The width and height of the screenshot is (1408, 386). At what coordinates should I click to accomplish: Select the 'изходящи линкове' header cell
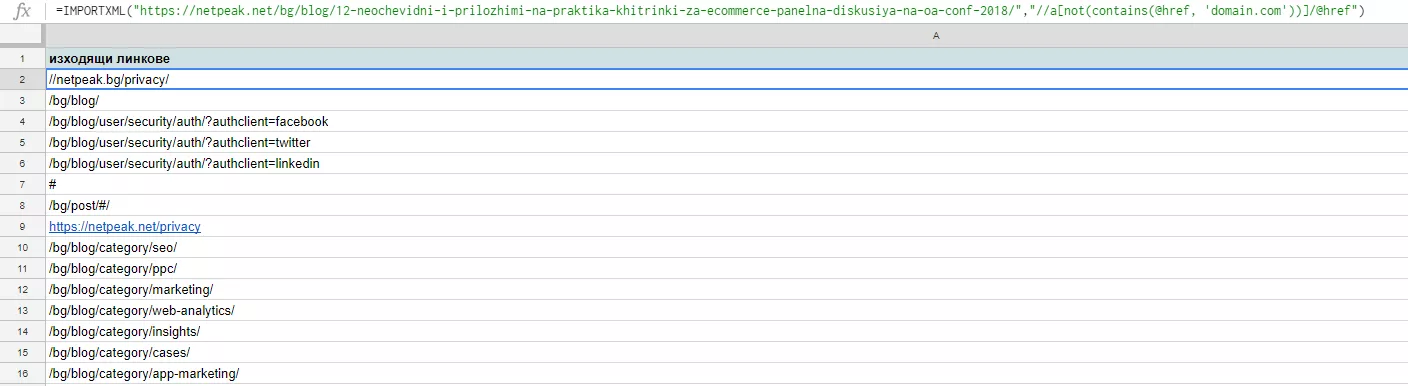pos(727,59)
